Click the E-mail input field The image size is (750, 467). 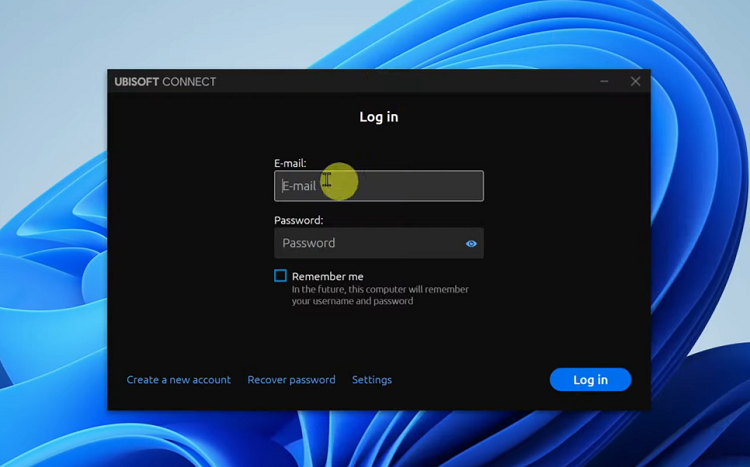[x=378, y=186]
